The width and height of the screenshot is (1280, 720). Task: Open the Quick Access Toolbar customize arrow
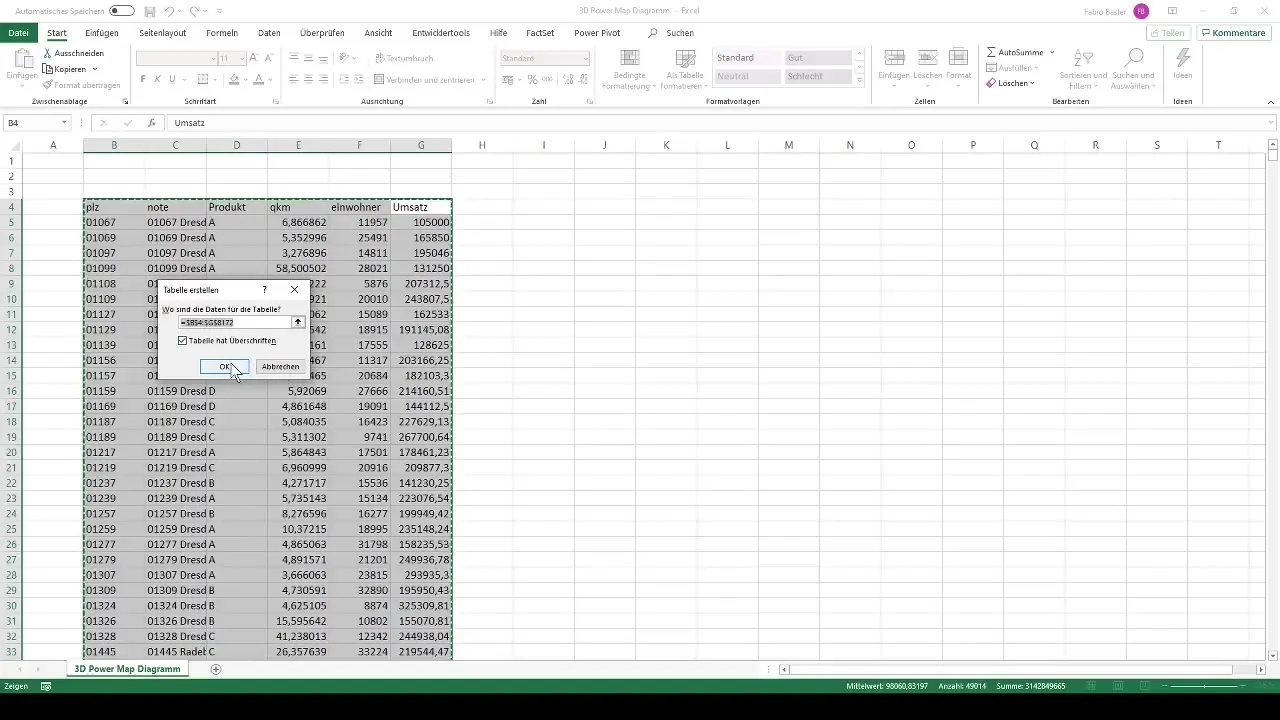click(x=219, y=11)
